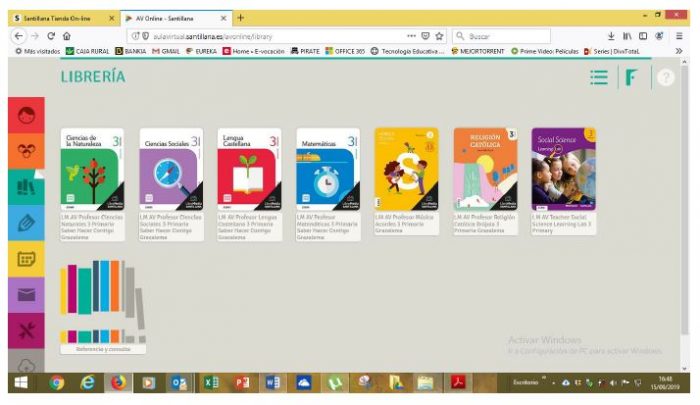Open Firefox hamburger menu

[x=679, y=36]
